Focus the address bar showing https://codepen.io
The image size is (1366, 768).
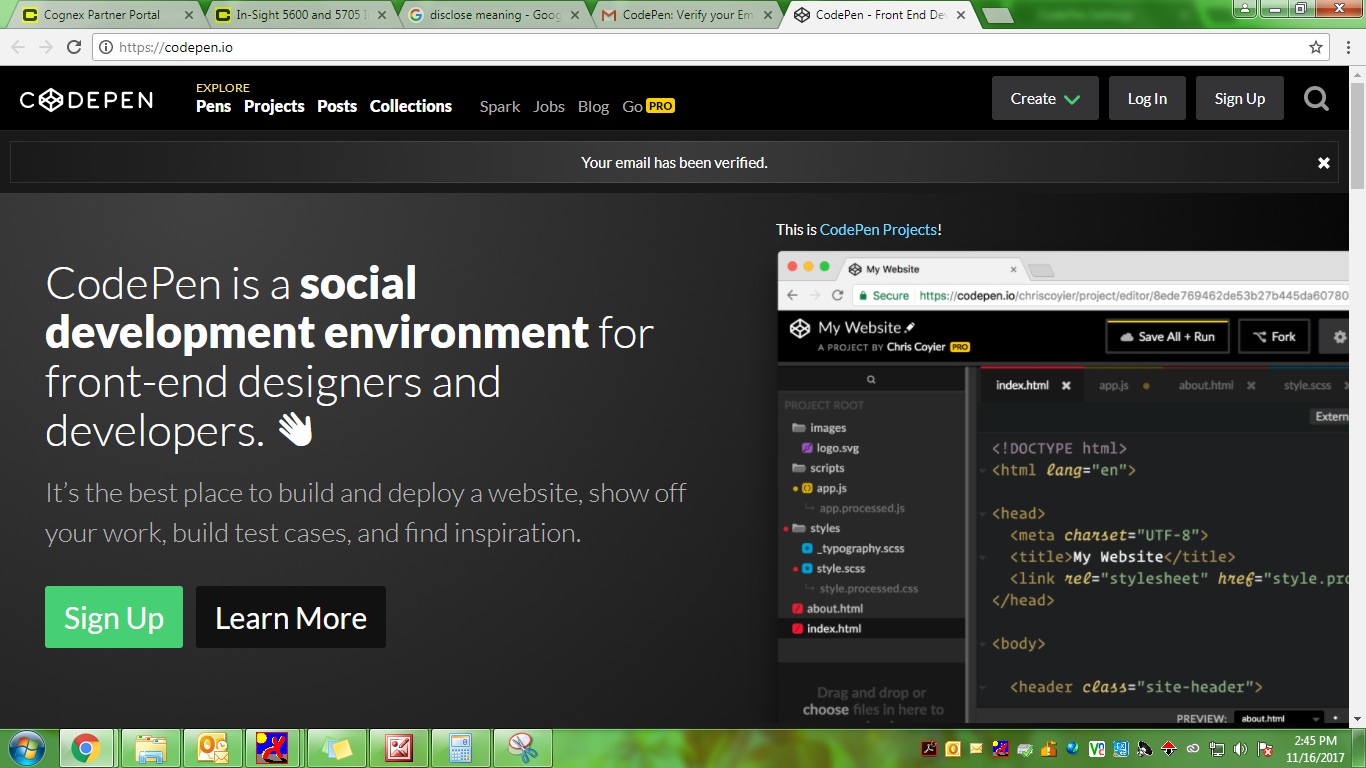pyautogui.click(x=700, y=47)
